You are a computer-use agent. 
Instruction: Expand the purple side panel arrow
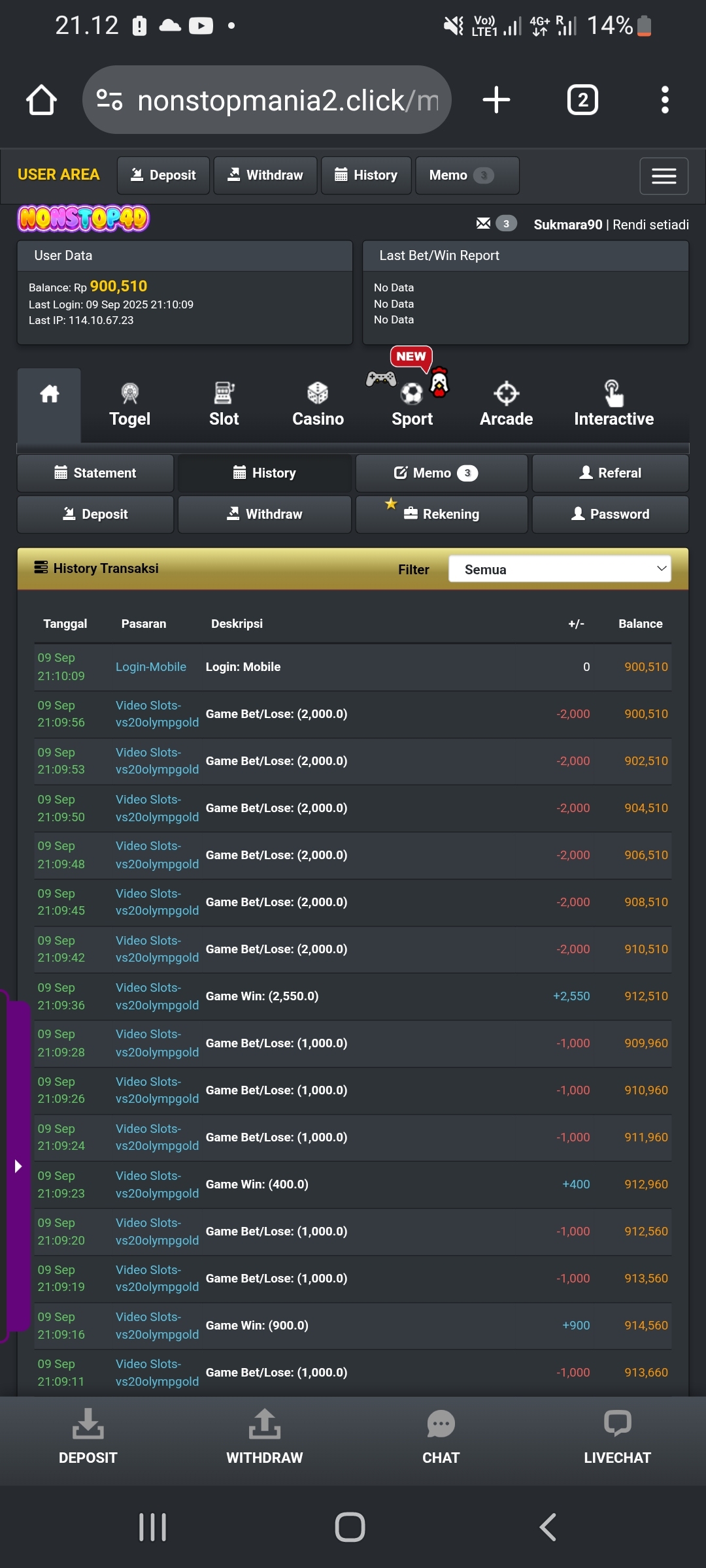18,1166
